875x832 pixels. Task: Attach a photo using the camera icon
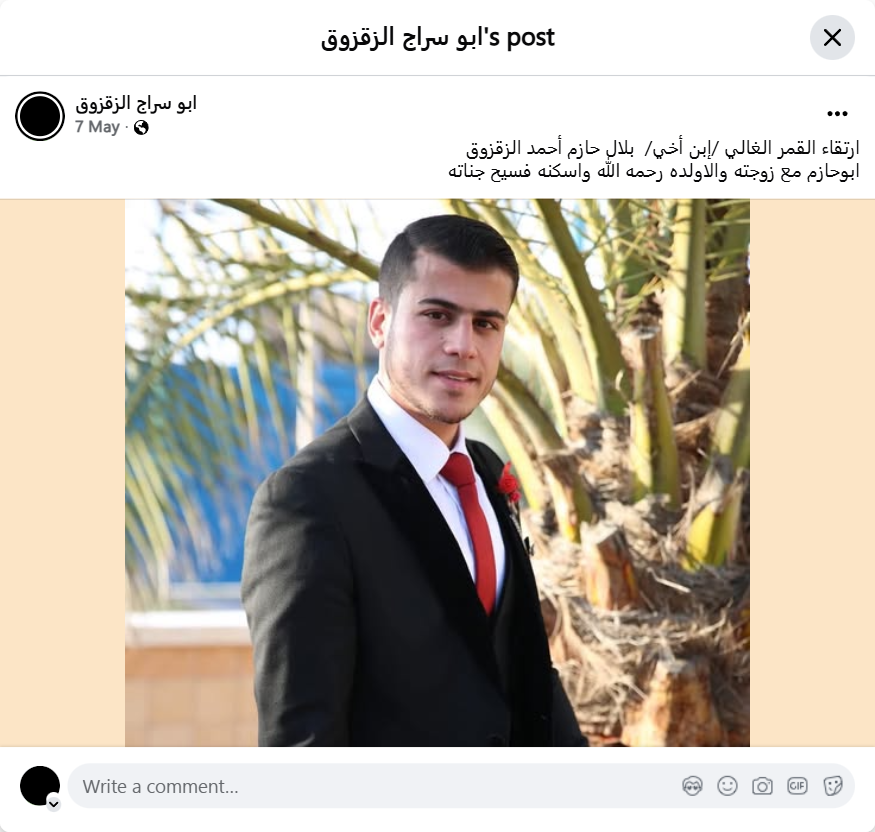[x=762, y=786]
